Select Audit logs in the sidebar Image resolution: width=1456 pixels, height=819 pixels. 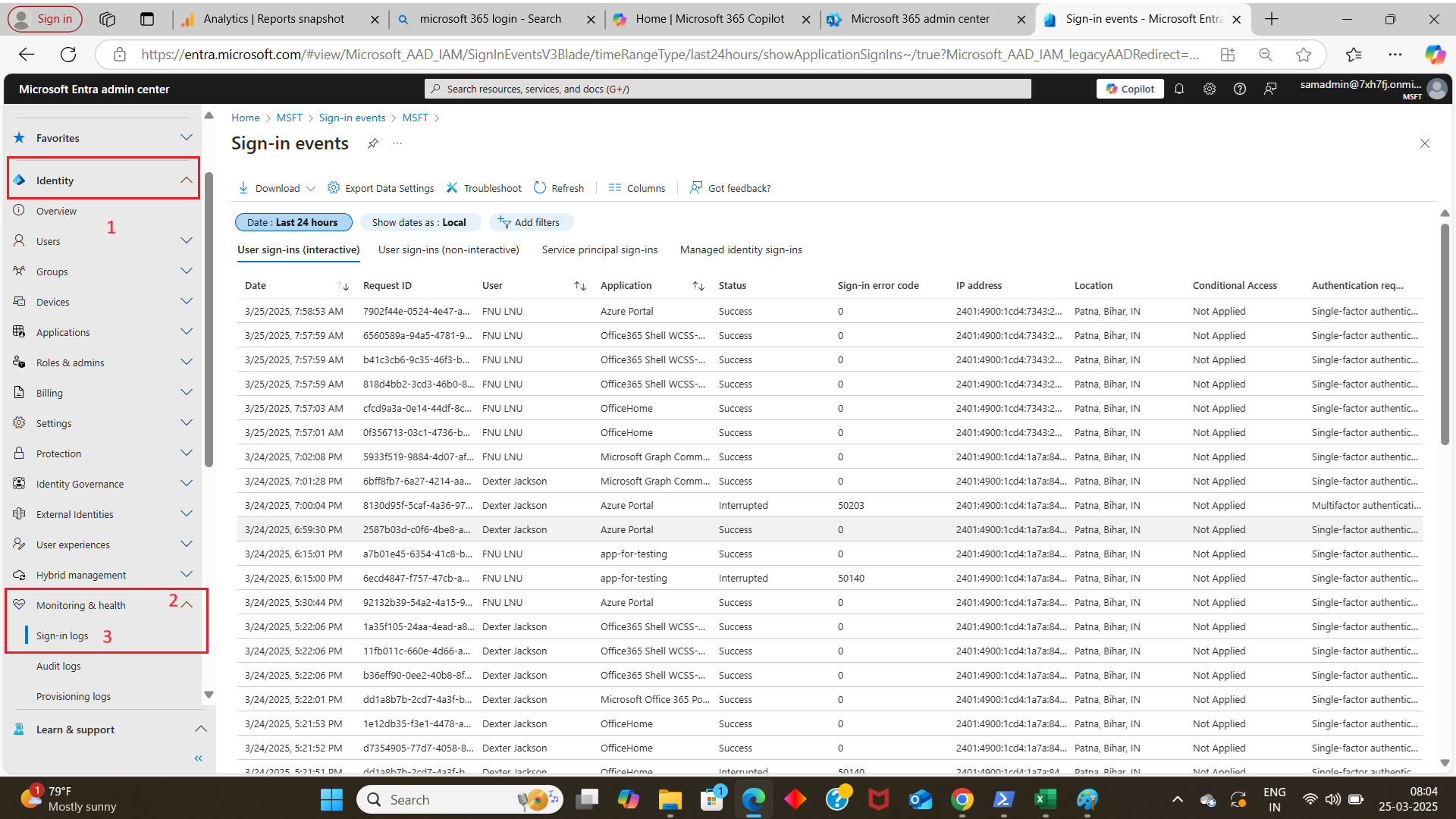tap(58, 666)
